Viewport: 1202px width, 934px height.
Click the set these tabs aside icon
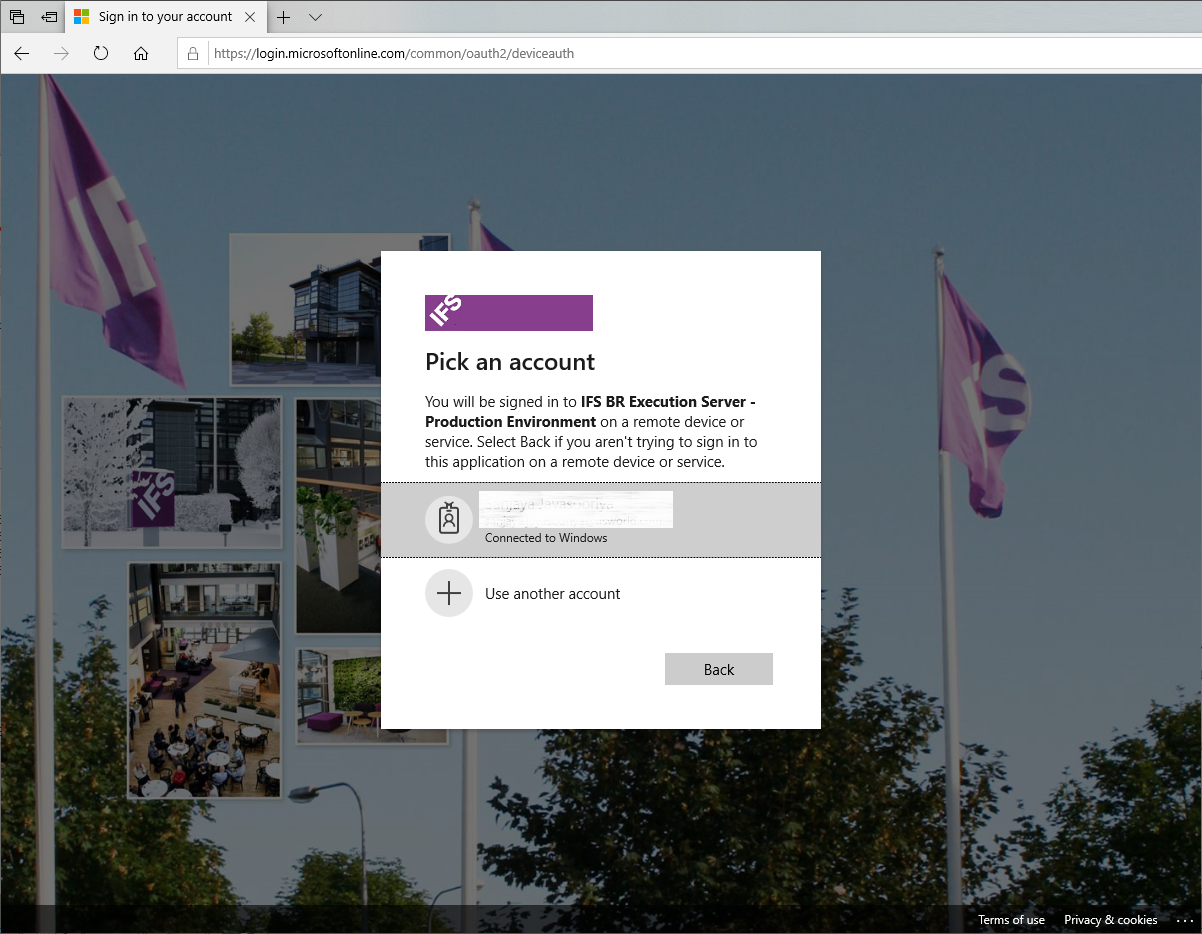click(49, 17)
